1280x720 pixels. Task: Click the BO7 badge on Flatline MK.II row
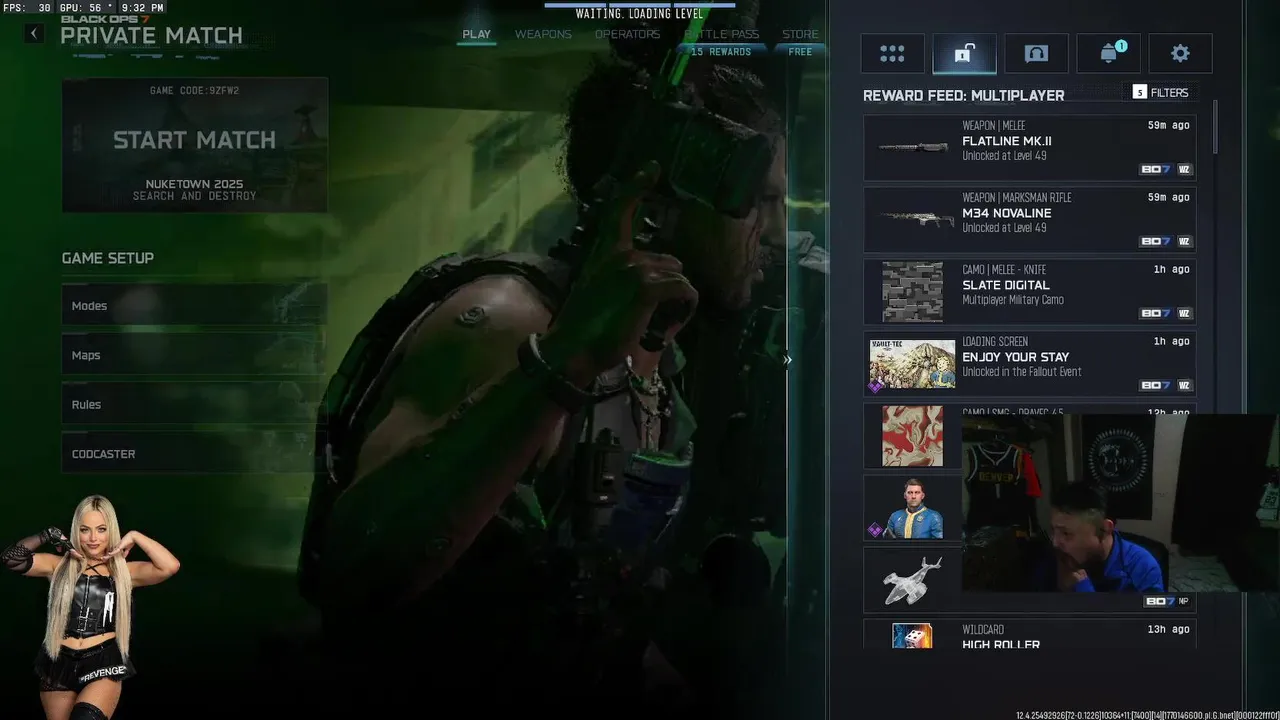[x=1155, y=169]
